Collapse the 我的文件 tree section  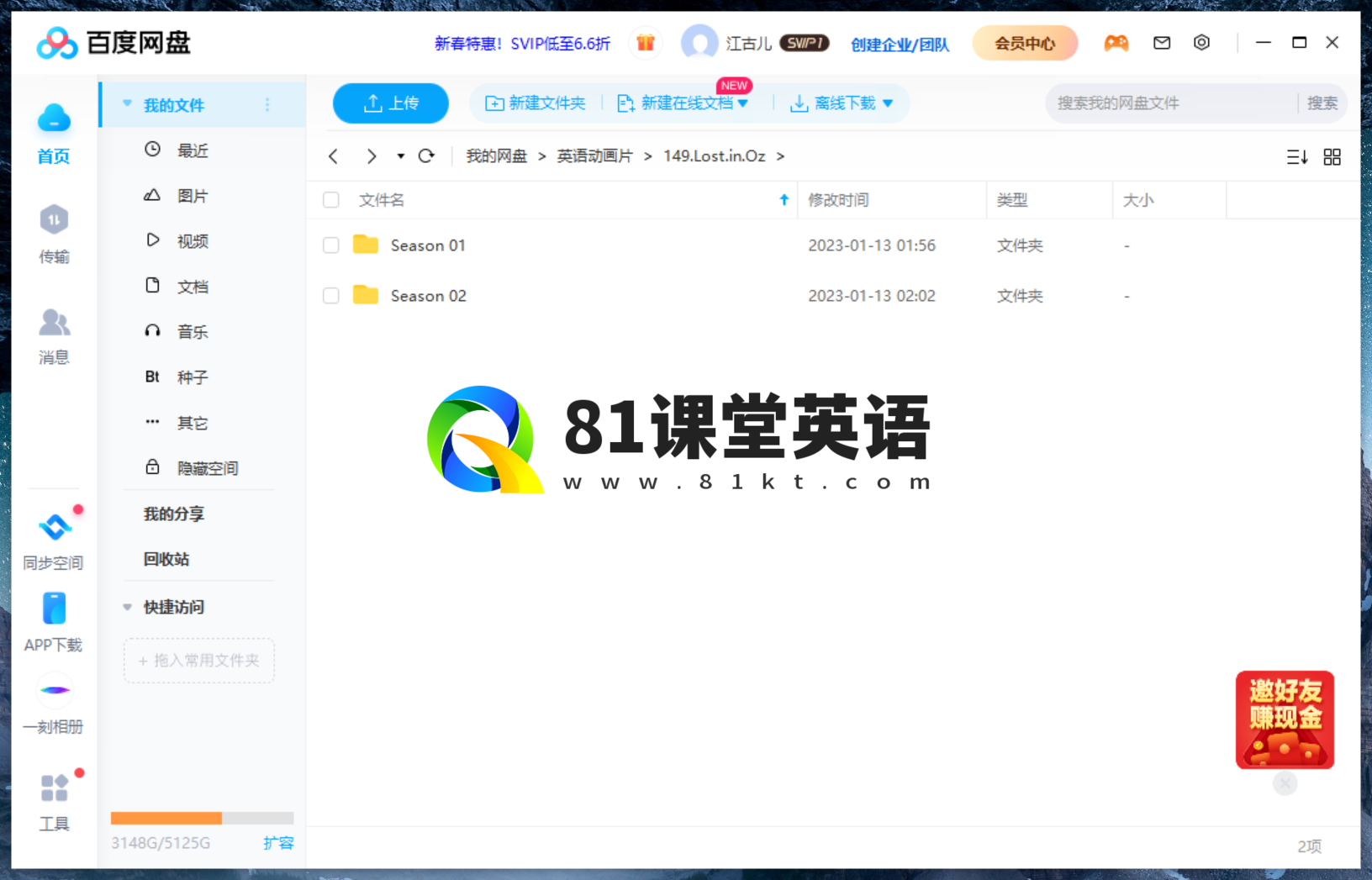point(127,104)
